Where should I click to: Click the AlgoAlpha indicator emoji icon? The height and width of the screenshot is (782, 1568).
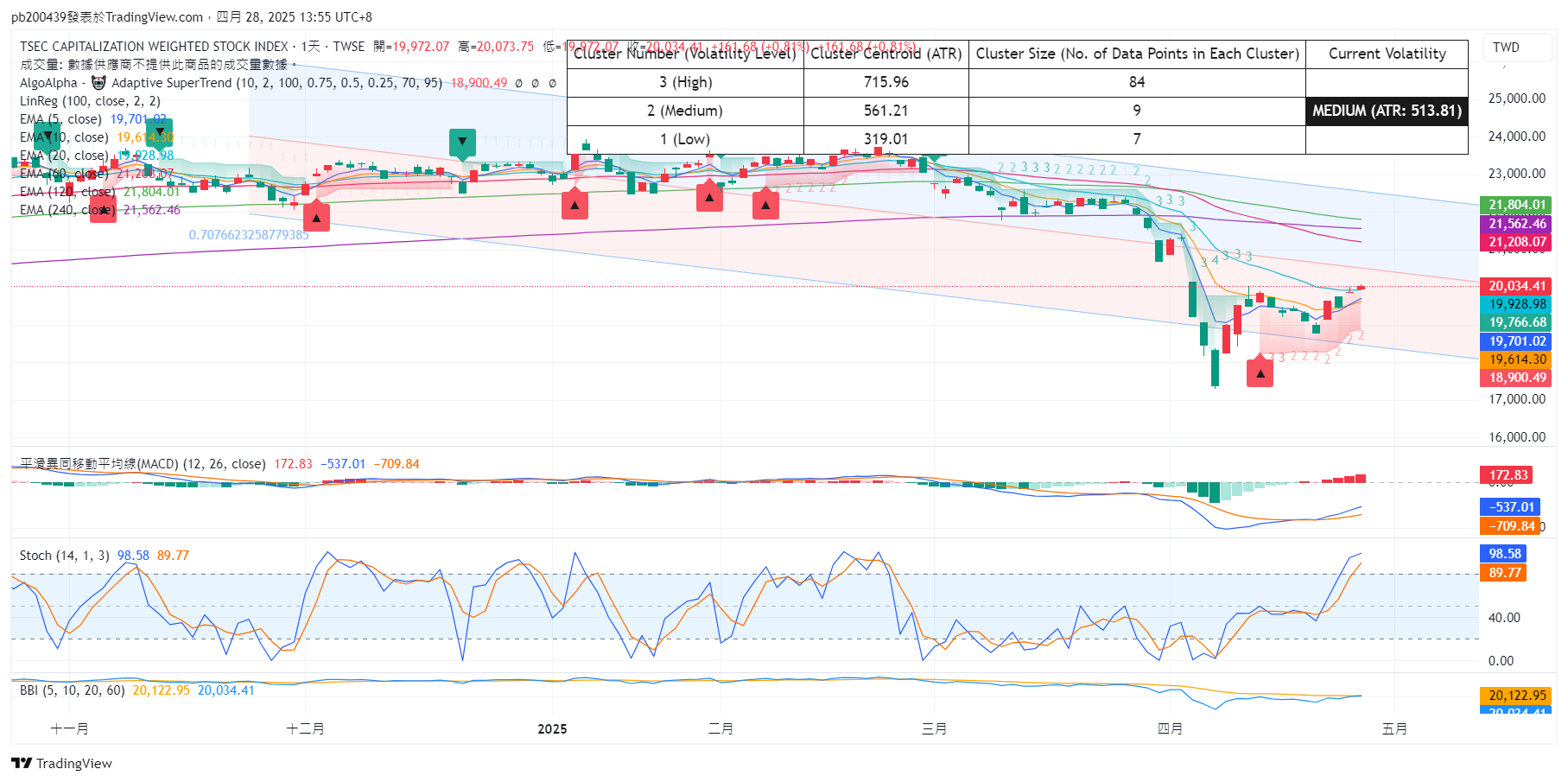click(98, 83)
